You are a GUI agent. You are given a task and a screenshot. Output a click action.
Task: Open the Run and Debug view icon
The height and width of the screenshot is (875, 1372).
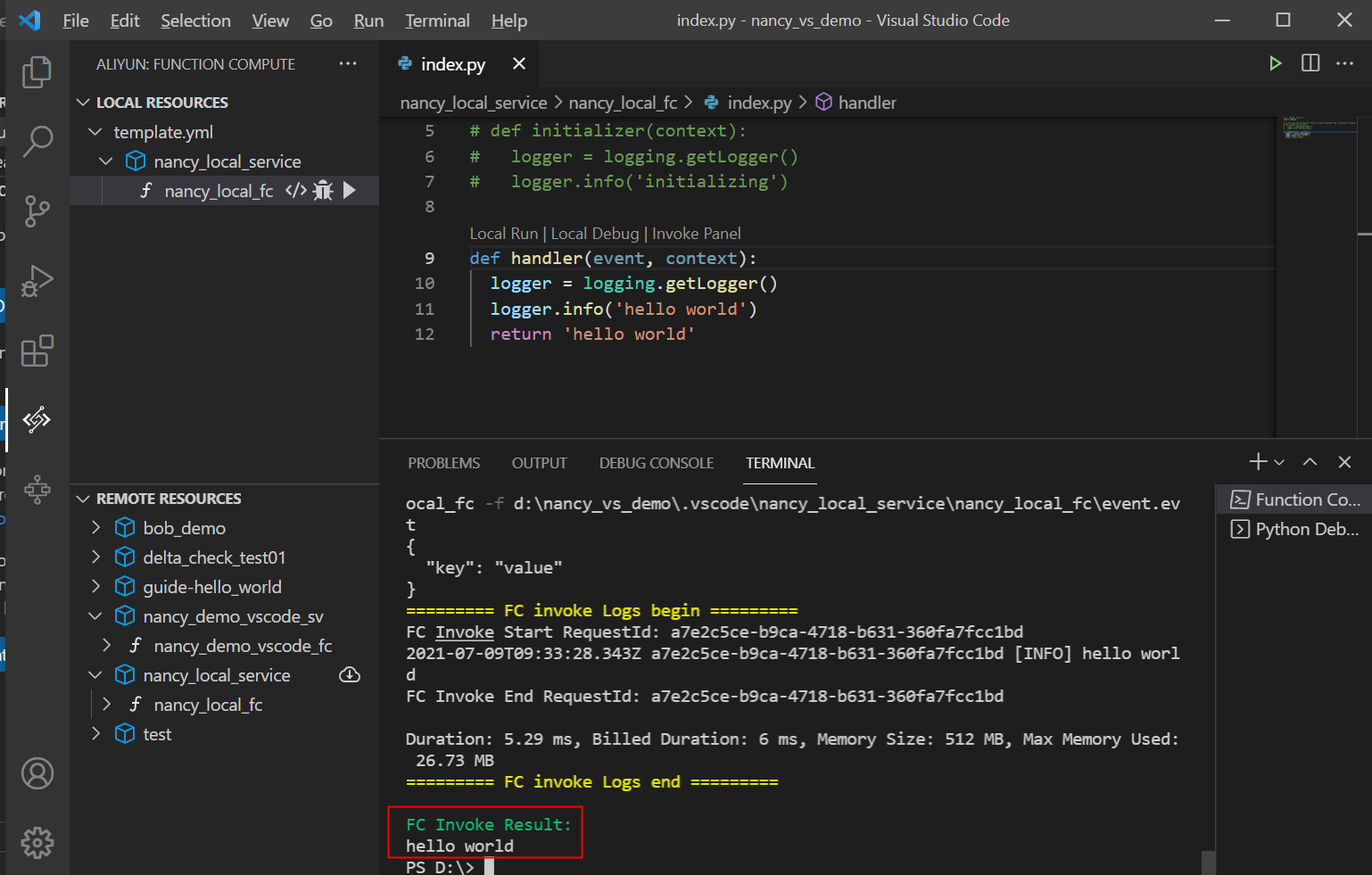(37, 281)
